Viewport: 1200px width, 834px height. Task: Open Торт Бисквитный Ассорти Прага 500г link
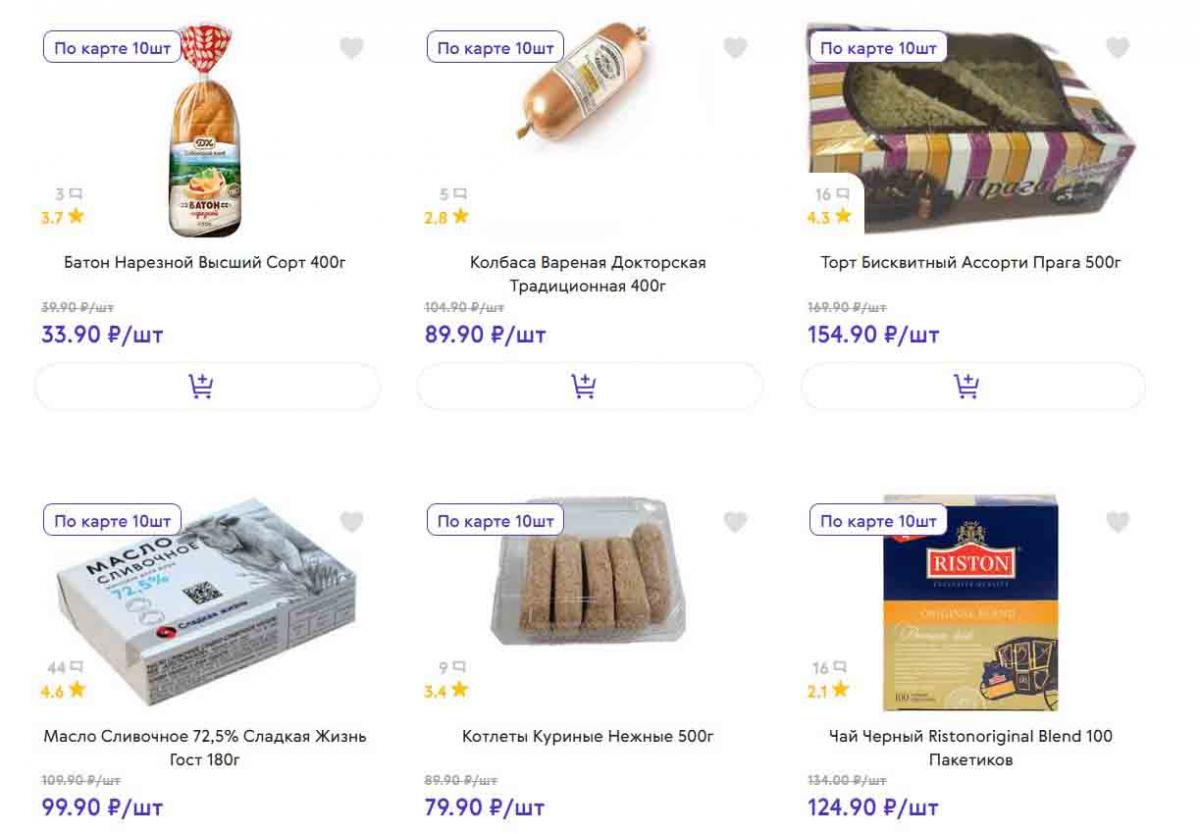pos(971,263)
